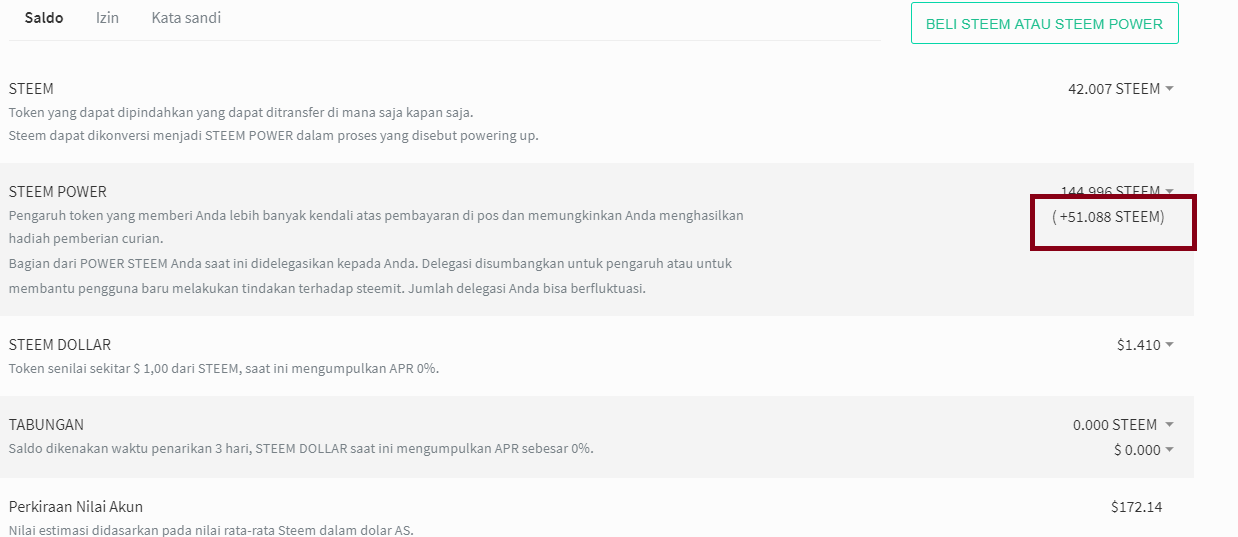Open the 42.007 STEEM balance dropdown

[x=1120, y=88]
